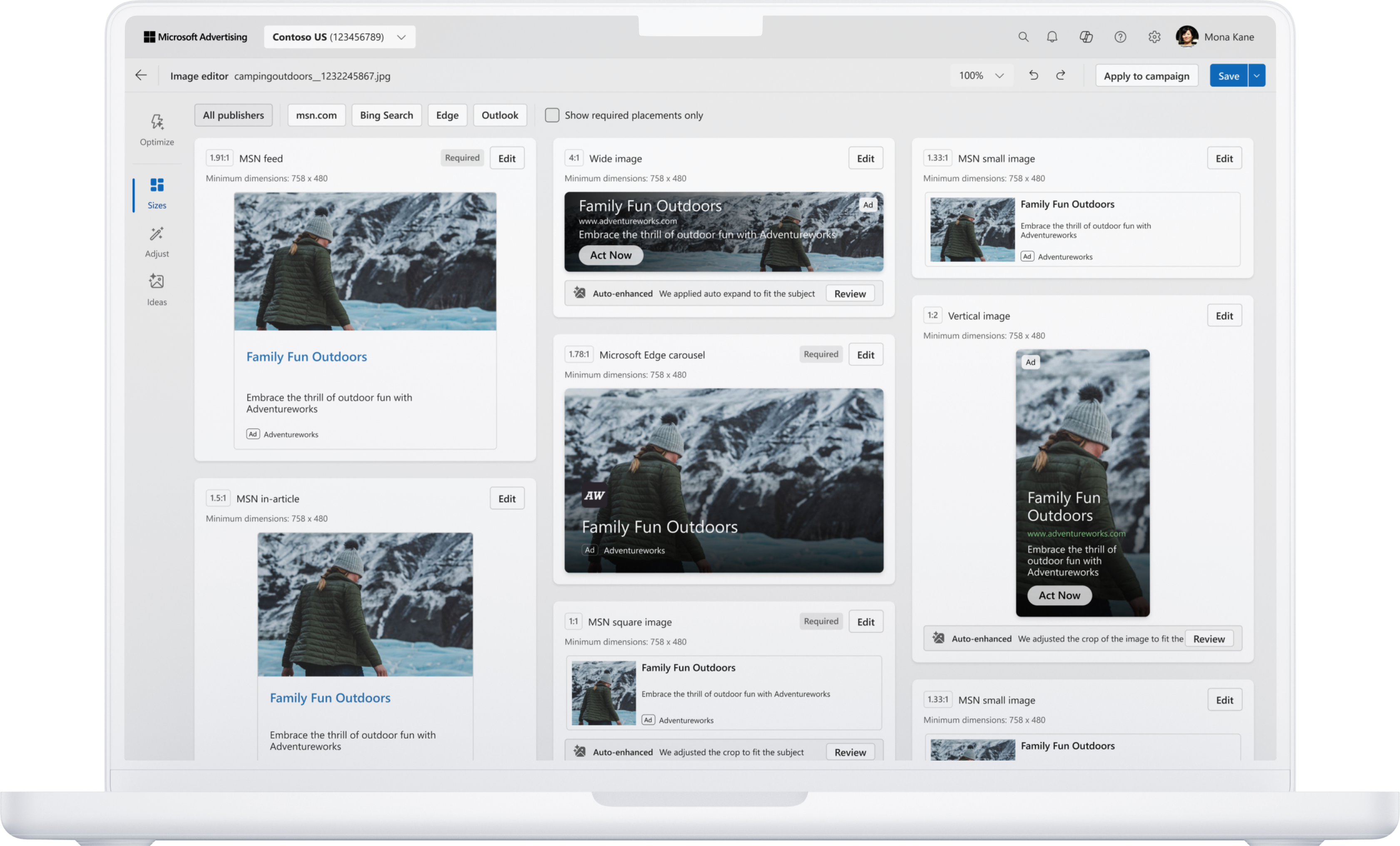Click Apply to campaign button
The image size is (1400, 846).
click(1146, 76)
